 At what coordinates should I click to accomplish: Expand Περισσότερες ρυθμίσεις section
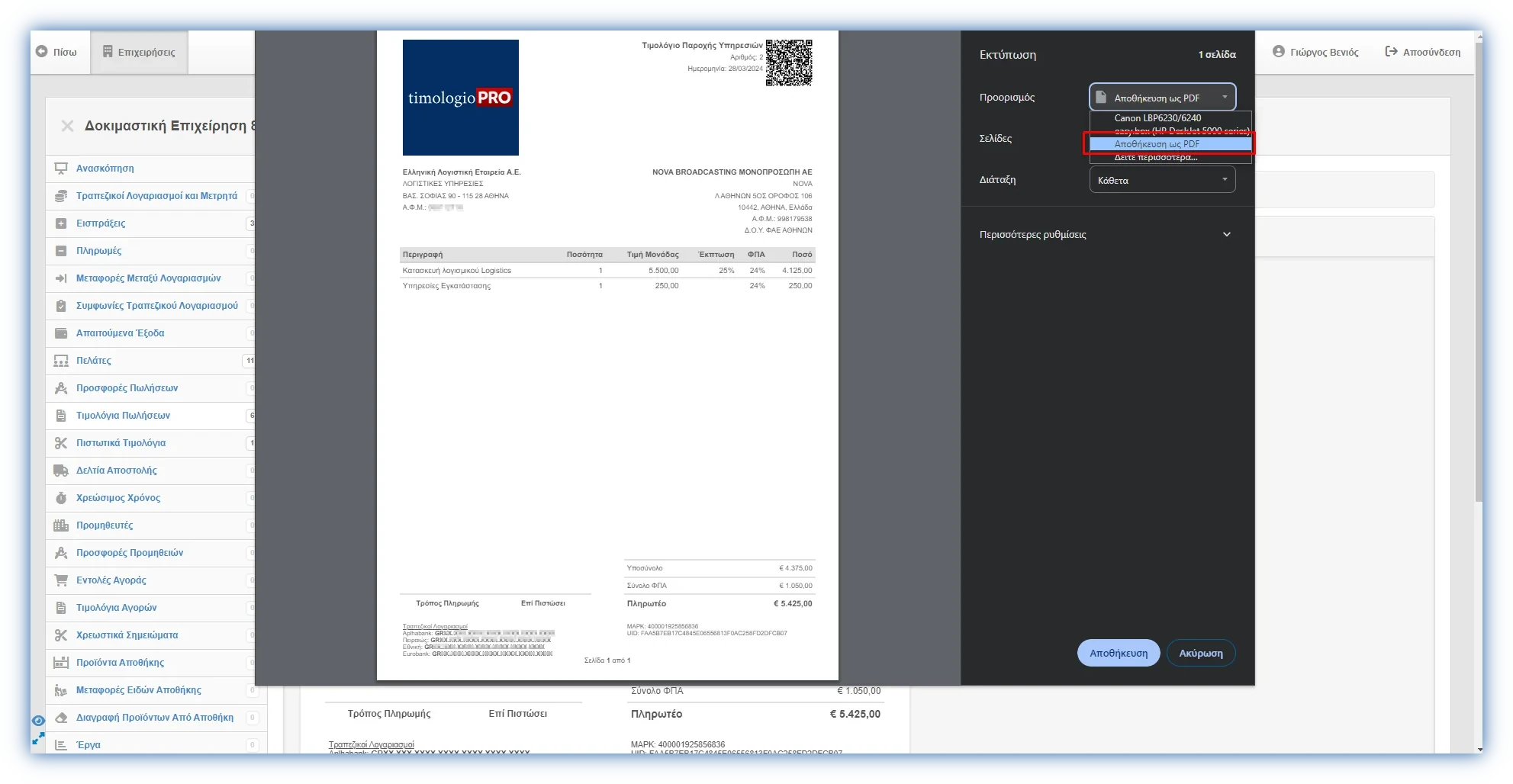click(1226, 235)
